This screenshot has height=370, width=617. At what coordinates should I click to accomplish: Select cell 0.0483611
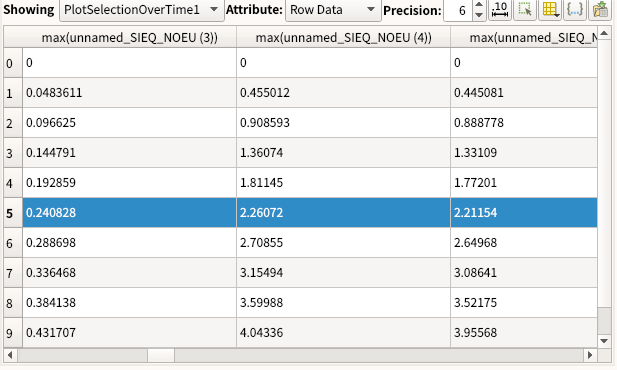pos(129,93)
